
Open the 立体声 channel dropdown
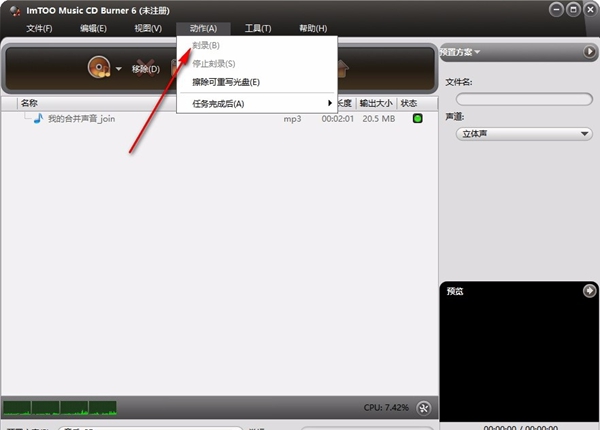524,134
